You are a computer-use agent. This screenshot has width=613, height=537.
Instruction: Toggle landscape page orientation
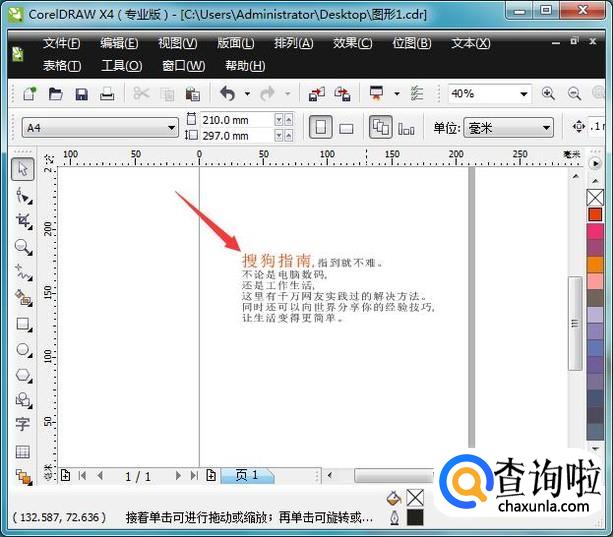(x=346, y=128)
